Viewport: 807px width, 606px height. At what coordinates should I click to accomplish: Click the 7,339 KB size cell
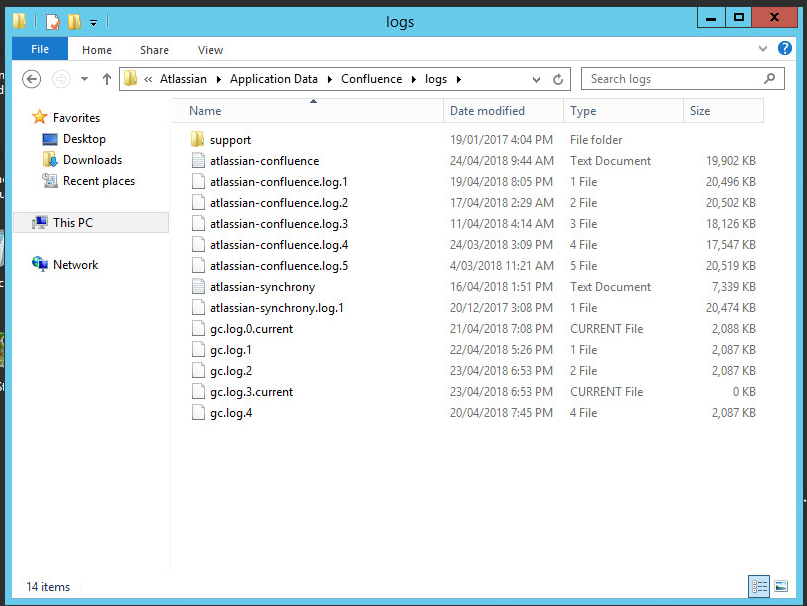733,287
